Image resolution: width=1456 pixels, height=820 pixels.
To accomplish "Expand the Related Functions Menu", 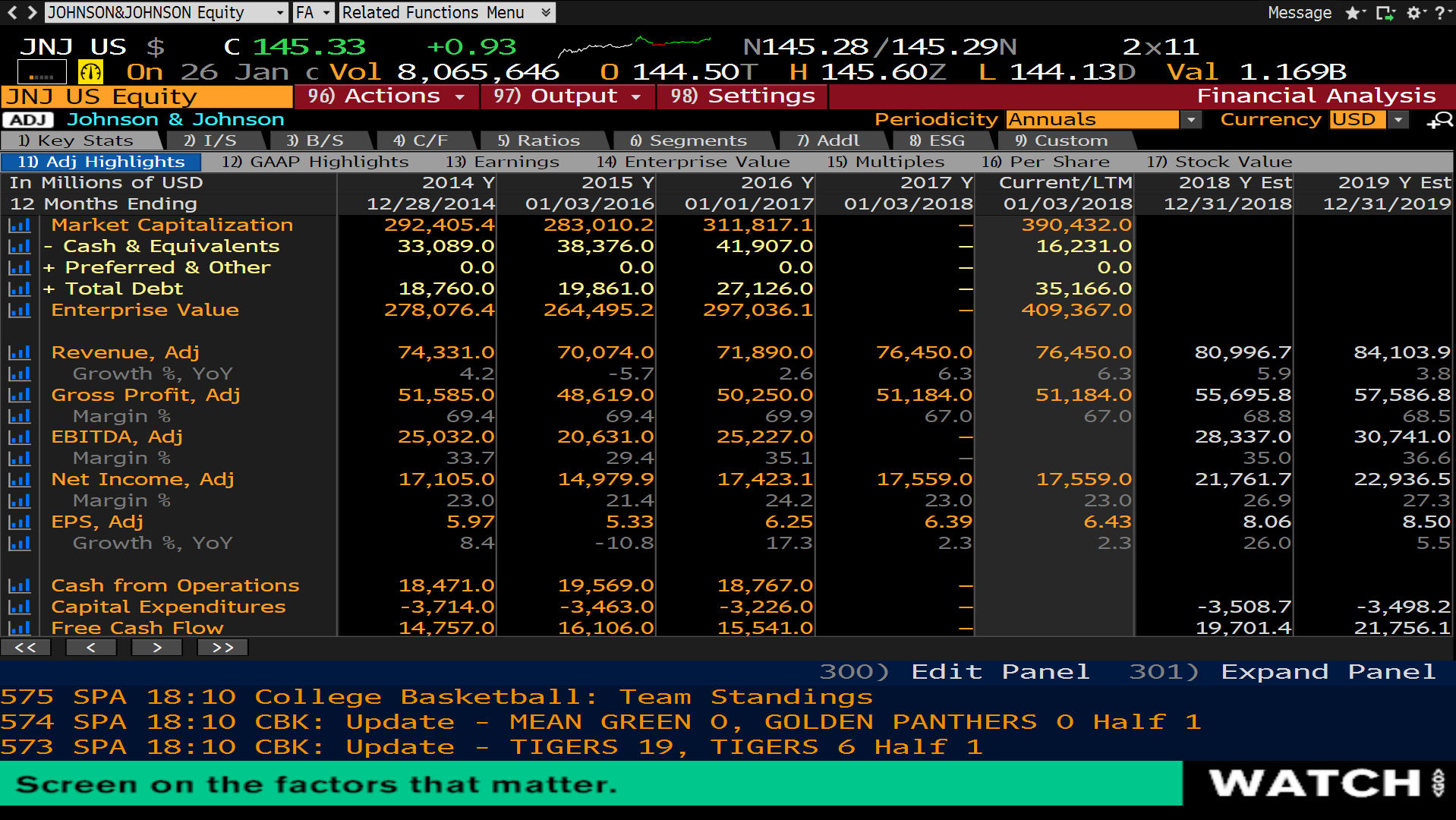I will coord(447,13).
